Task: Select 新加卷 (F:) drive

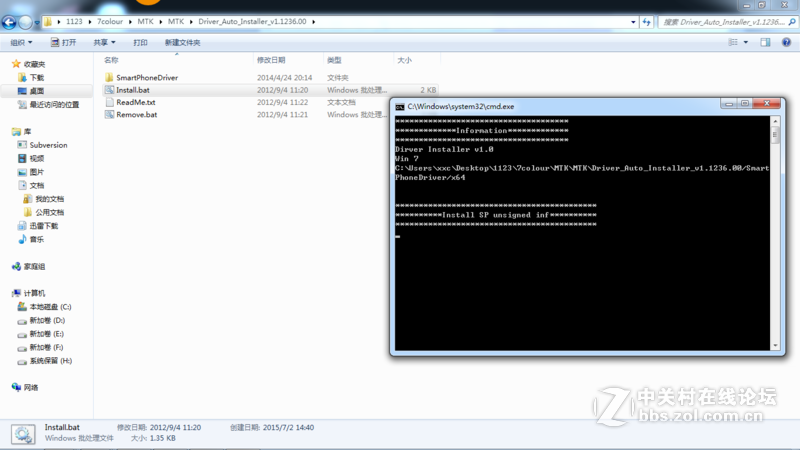Action: point(46,347)
